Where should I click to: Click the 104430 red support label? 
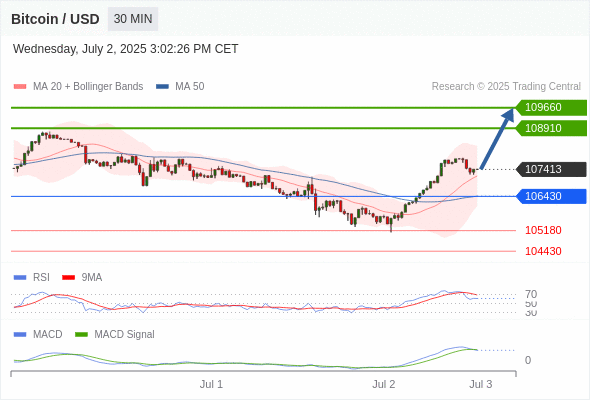point(543,251)
